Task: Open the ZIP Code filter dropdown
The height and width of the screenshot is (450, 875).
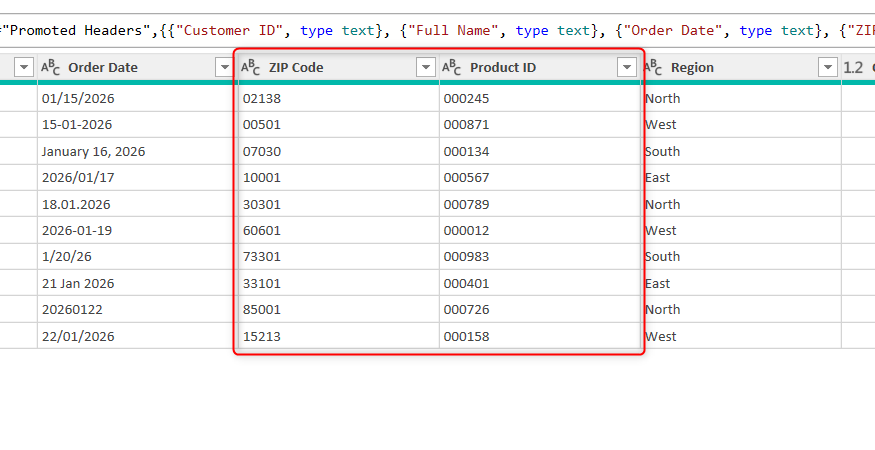Action: pos(426,68)
